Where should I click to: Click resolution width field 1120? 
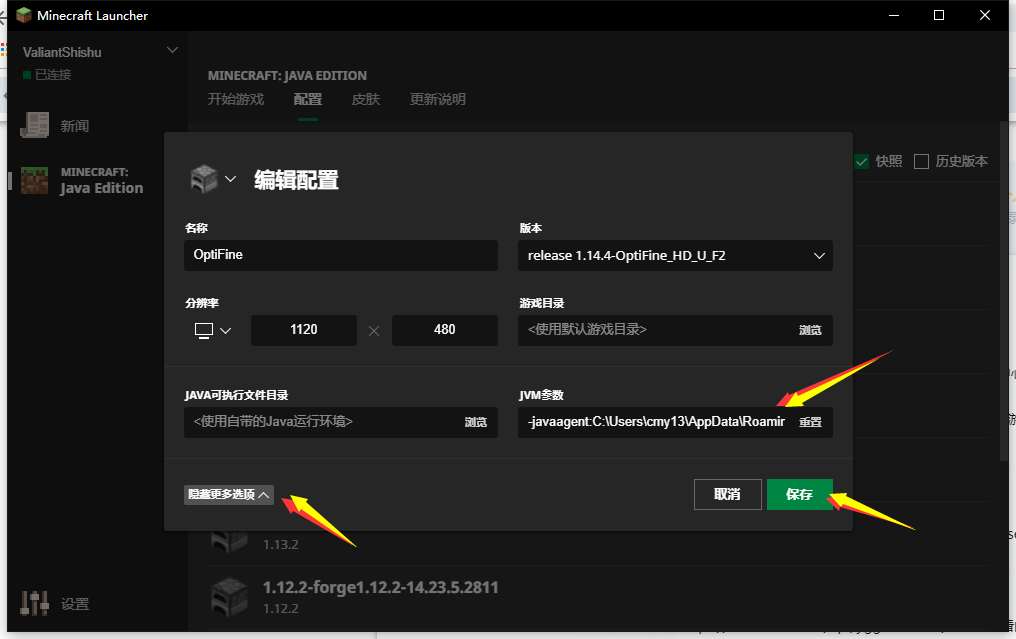pos(304,330)
